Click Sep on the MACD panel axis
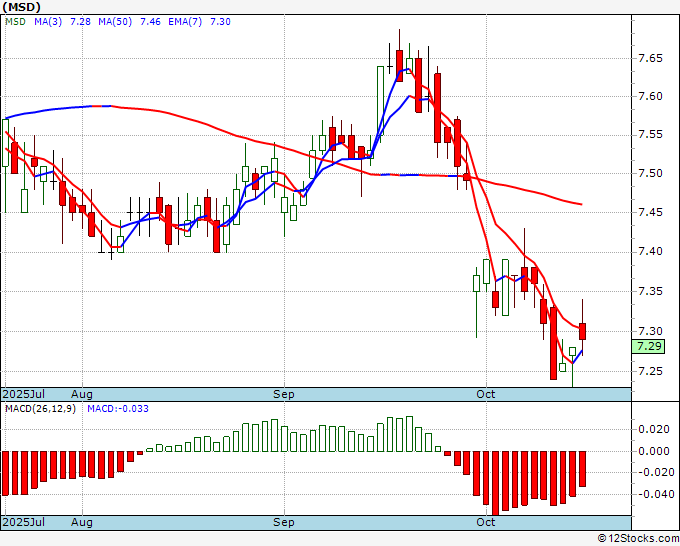680x546 pixels. tap(284, 522)
